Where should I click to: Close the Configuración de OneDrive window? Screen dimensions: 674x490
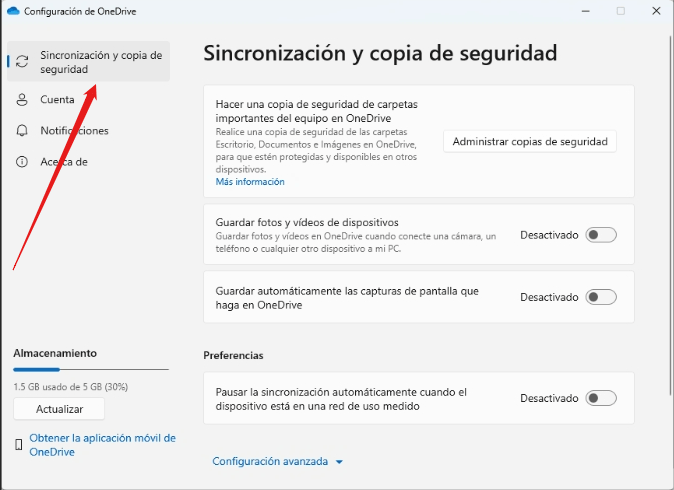(656, 11)
